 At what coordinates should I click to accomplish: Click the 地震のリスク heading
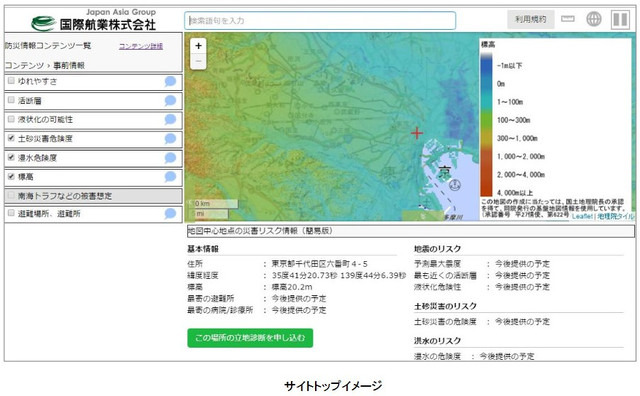(x=438, y=249)
